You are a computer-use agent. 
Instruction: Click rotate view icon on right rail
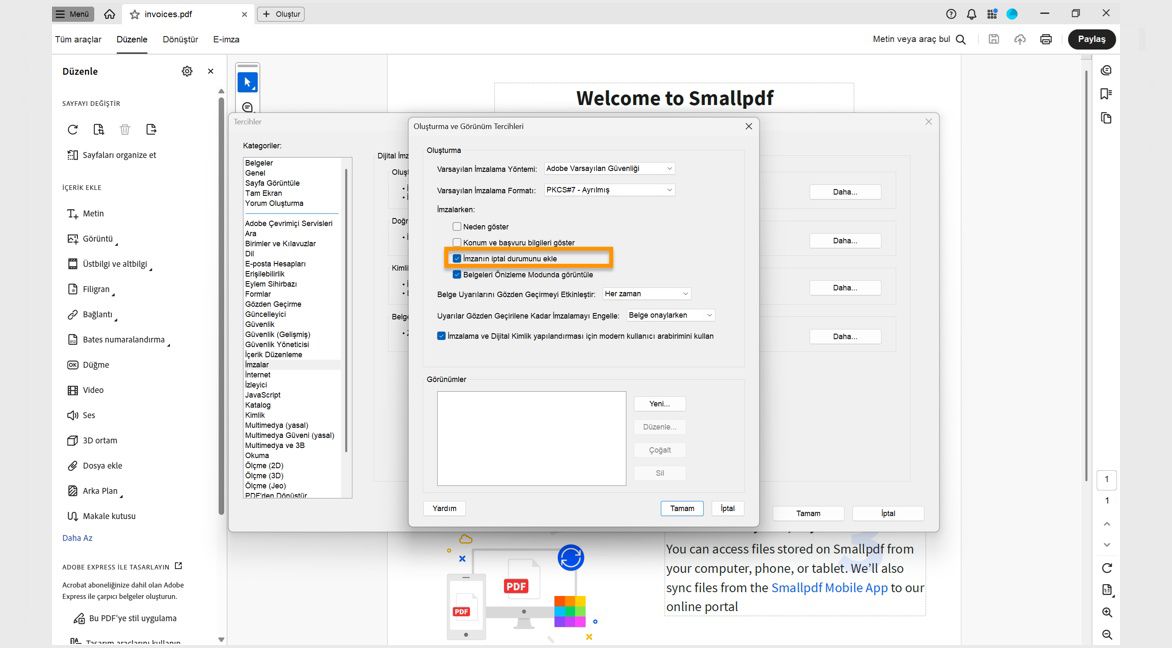1107,568
